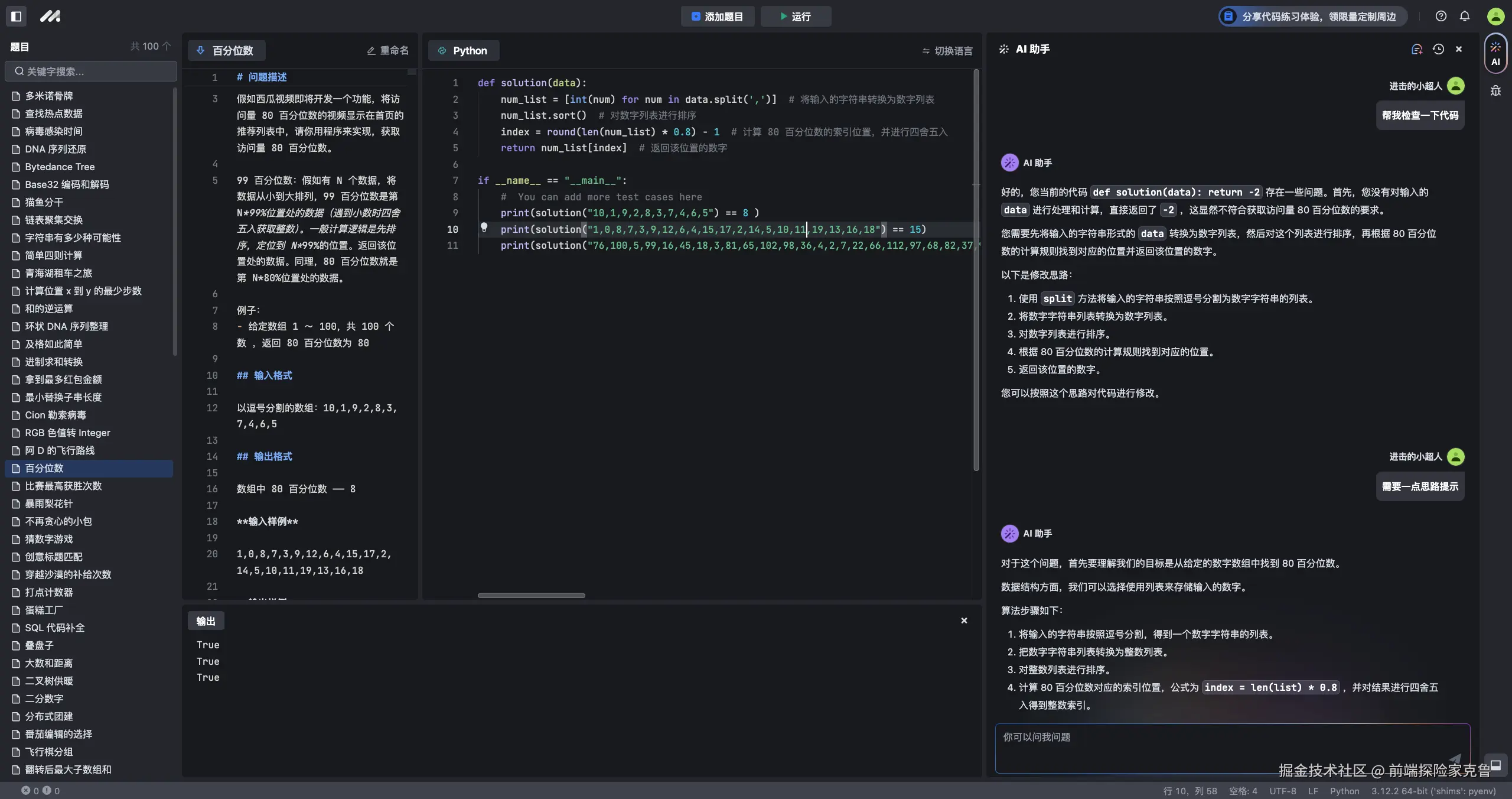
Task: Start a new AI chat conversation
Action: click(x=1416, y=49)
